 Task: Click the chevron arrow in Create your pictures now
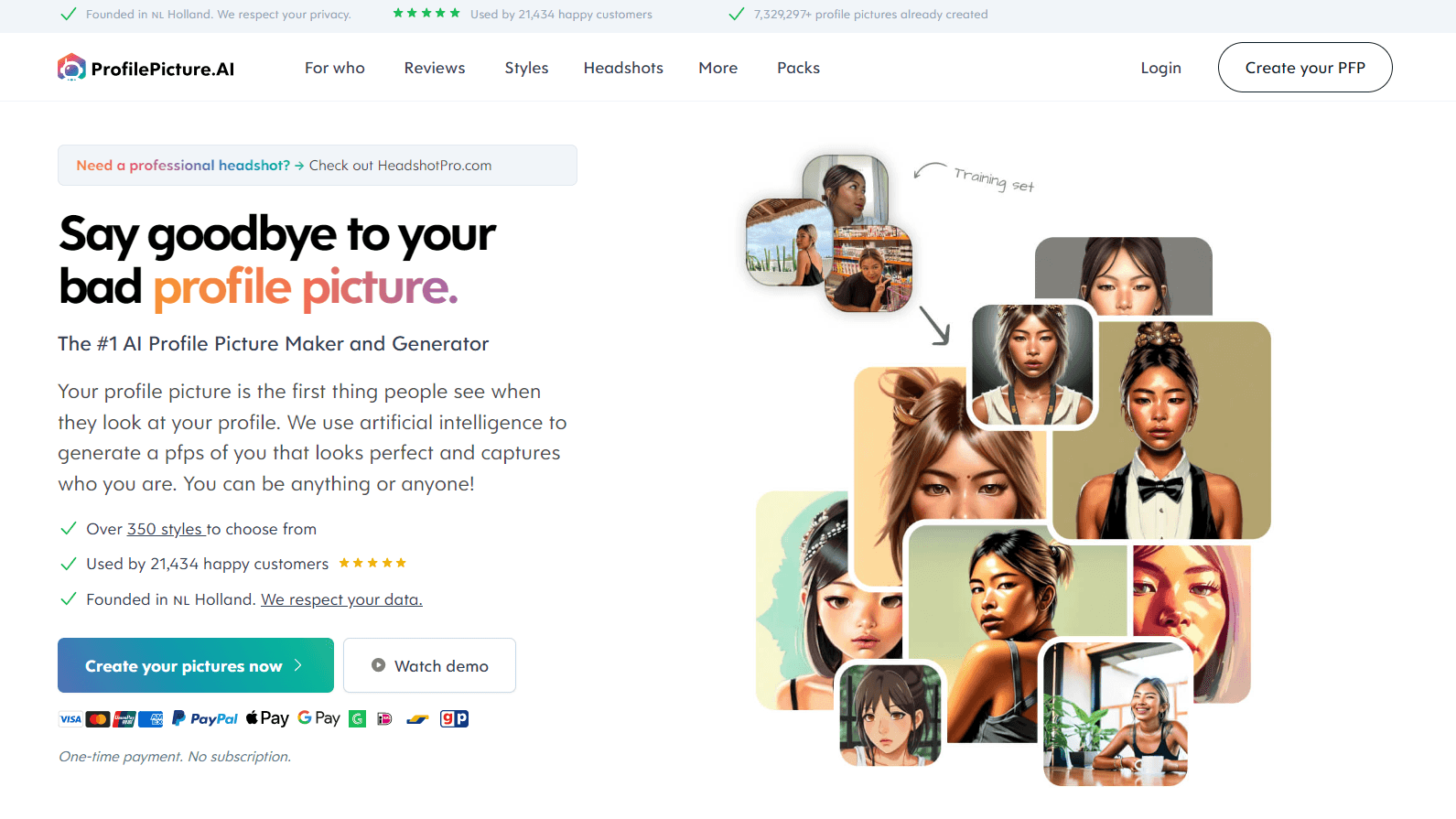pos(298,665)
